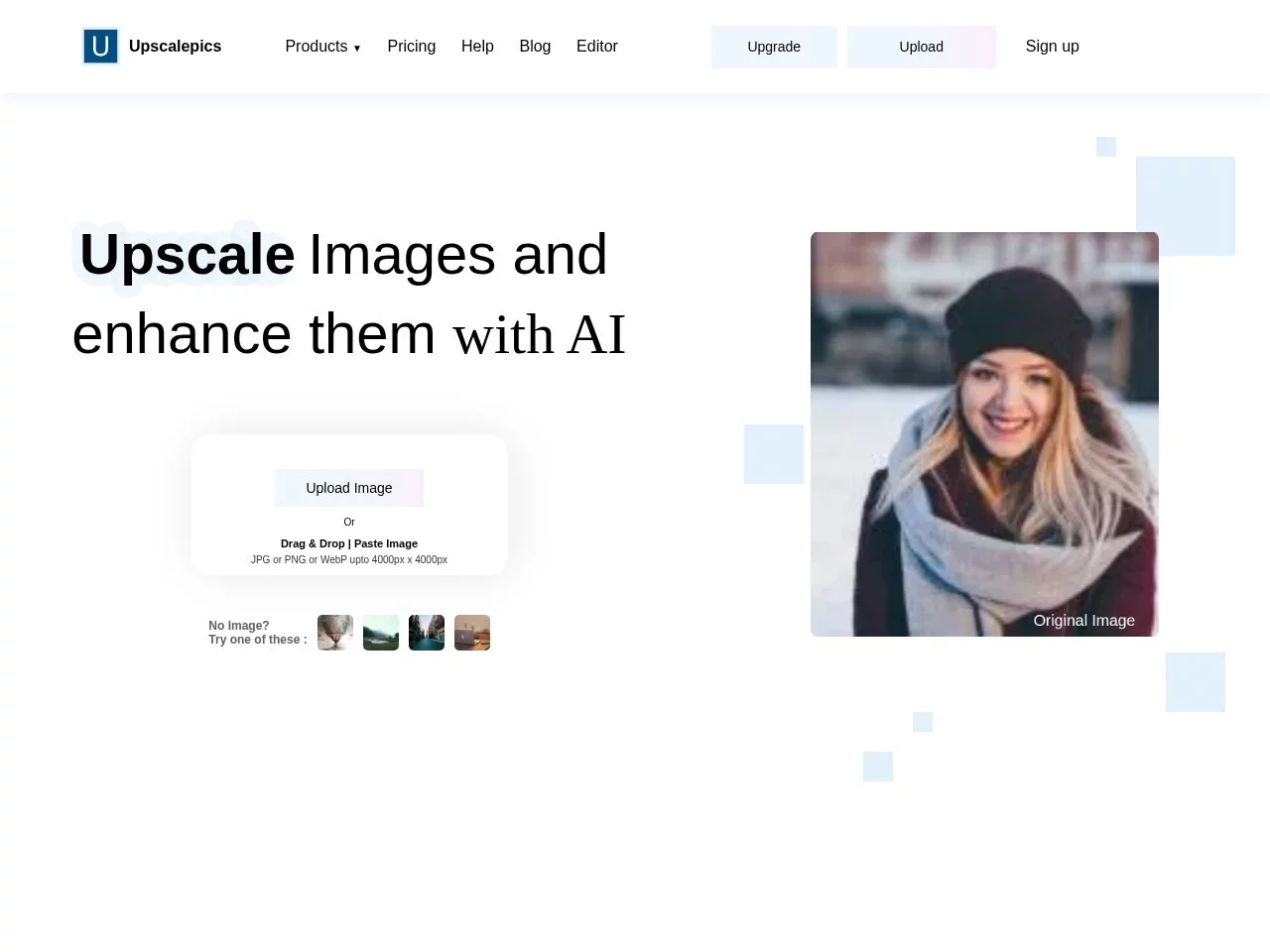Try the cat nose sample image
Viewport: 1270px width, 952px height.
[x=335, y=633]
